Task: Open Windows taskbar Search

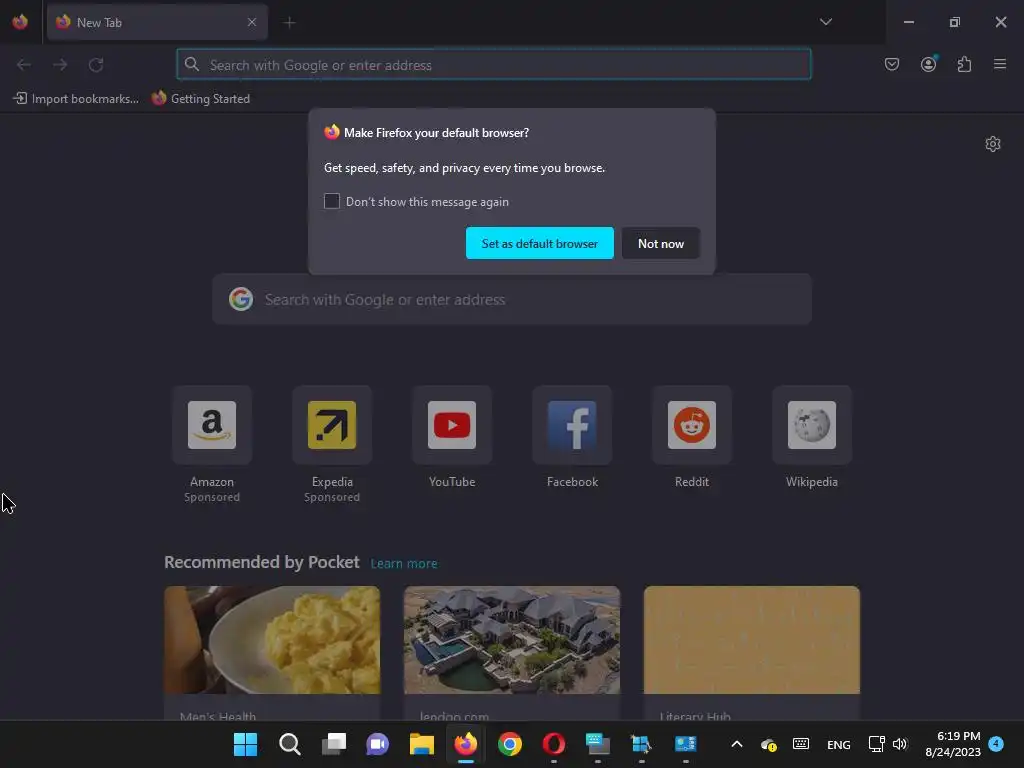Action: click(x=289, y=744)
